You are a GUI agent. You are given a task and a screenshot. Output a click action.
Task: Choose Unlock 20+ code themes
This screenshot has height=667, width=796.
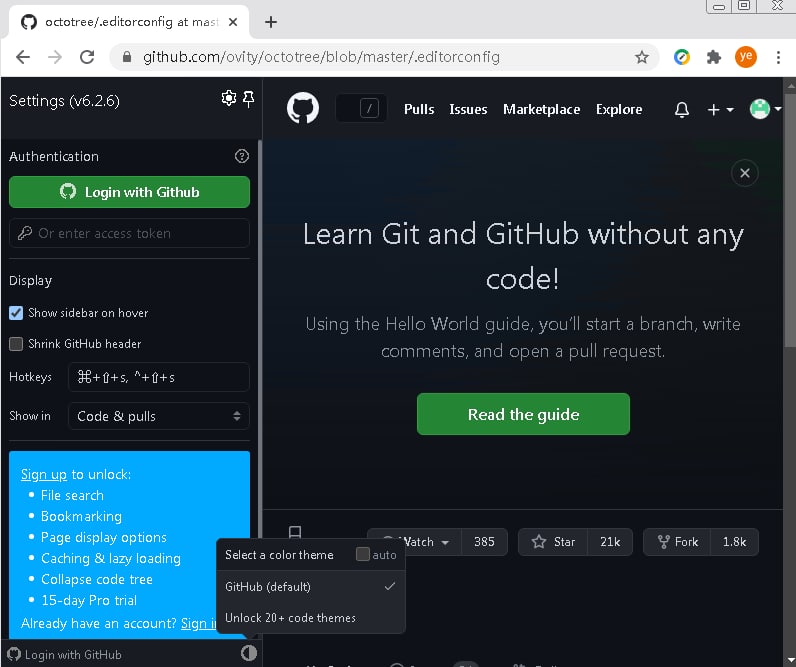(x=311, y=618)
